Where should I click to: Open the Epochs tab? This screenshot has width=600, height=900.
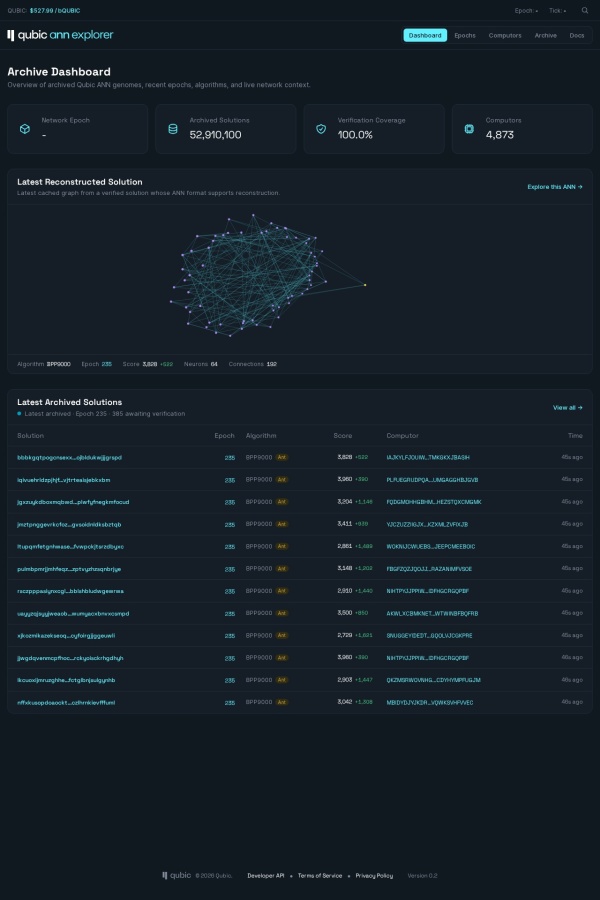point(464,36)
